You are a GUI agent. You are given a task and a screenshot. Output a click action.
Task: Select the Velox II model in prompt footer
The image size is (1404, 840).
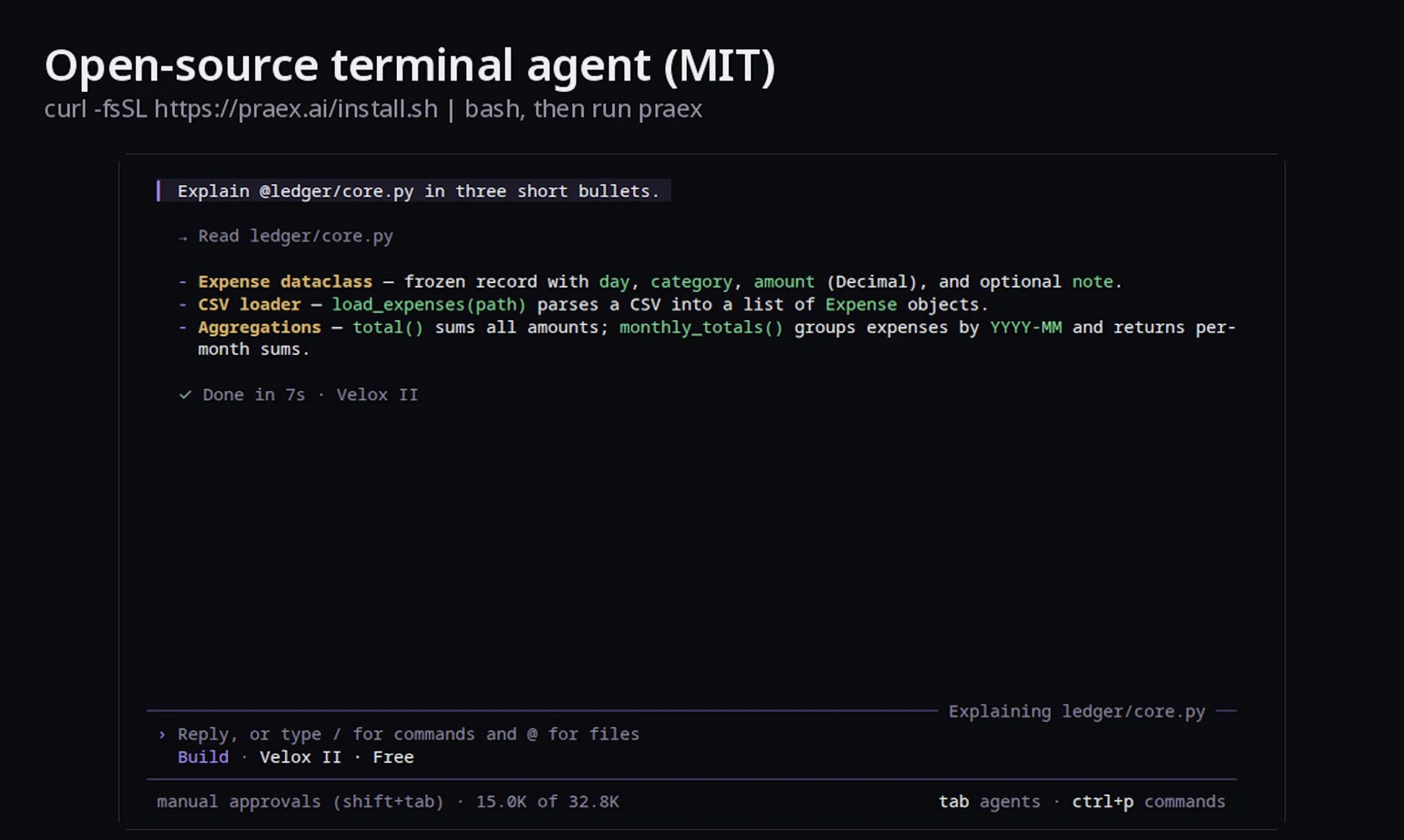(x=300, y=757)
